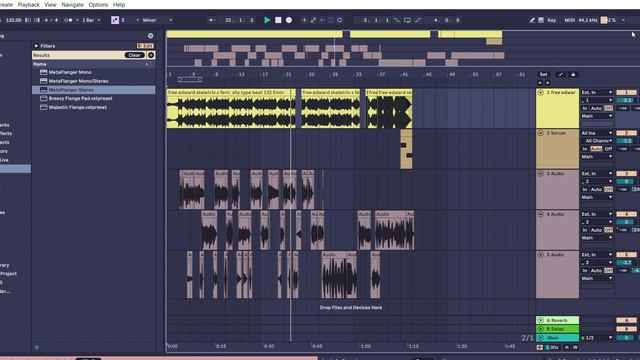
Task: Toggle the Key Map Mode button
Action: tap(552, 20)
